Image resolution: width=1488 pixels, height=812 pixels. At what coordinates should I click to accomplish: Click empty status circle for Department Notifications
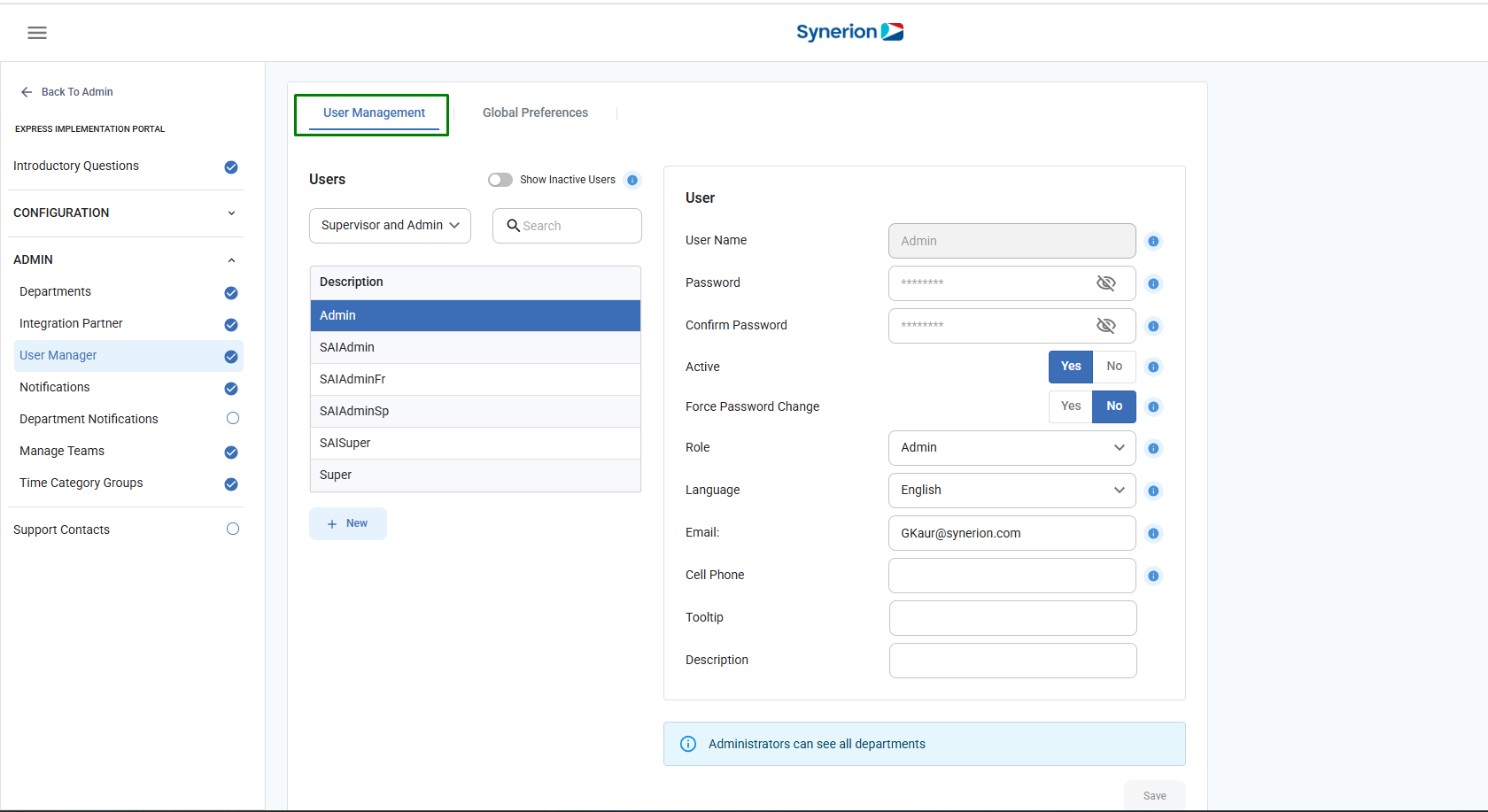click(x=233, y=418)
